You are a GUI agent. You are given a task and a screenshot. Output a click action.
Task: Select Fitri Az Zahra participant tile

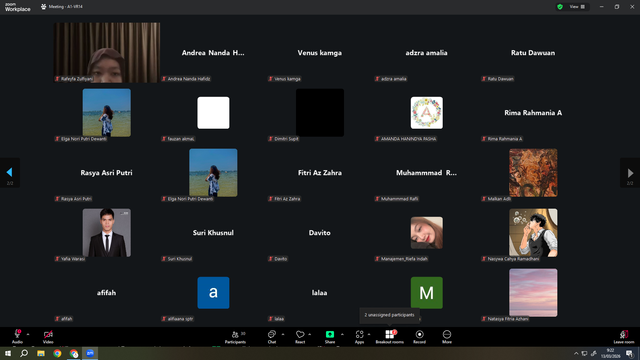coord(320,173)
